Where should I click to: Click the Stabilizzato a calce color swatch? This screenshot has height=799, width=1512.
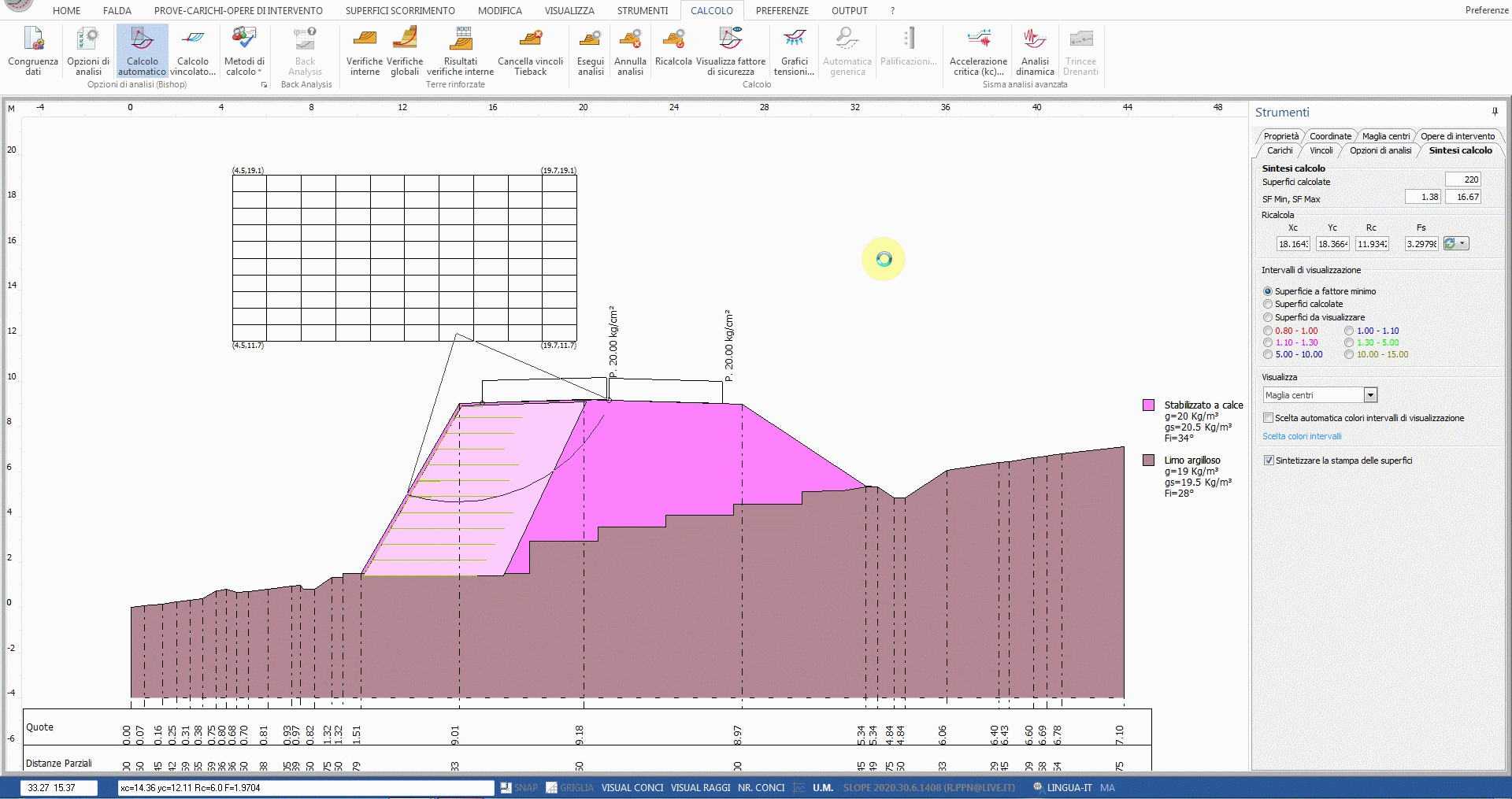click(1148, 405)
